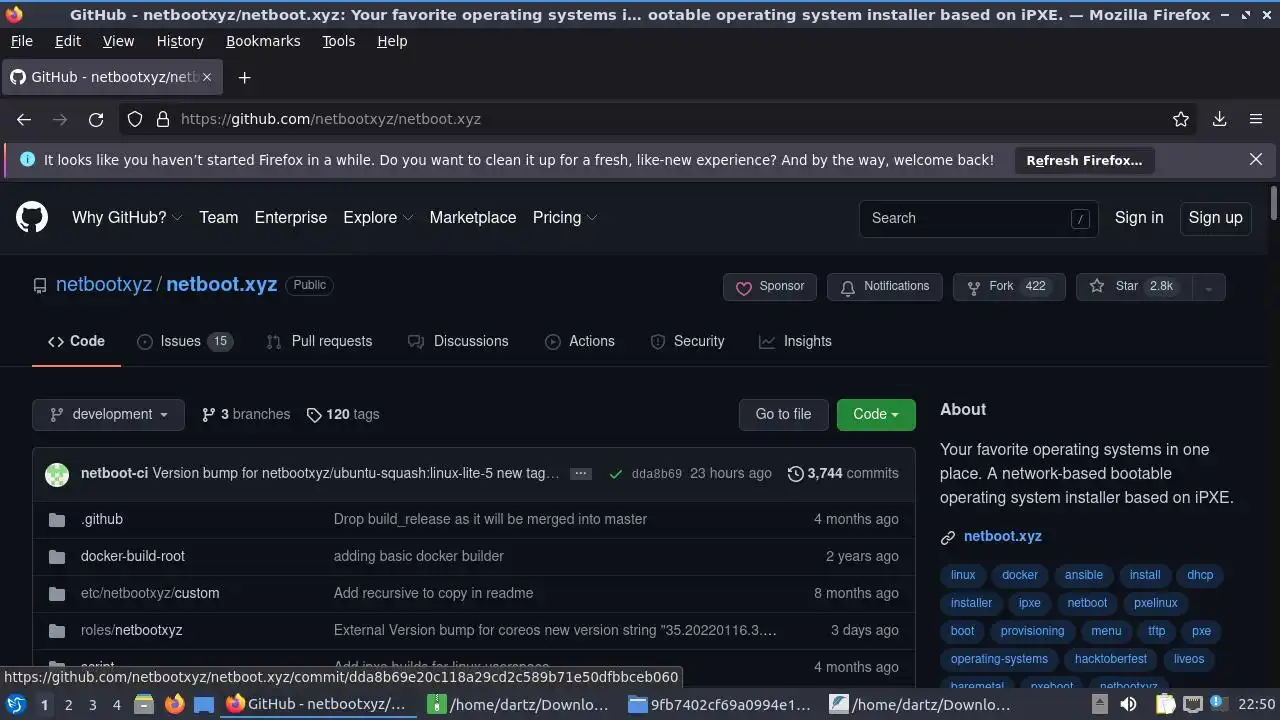Expand commit message ellipsis button
The height and width of the screenshot is (720, 1280).
(581, 474)
